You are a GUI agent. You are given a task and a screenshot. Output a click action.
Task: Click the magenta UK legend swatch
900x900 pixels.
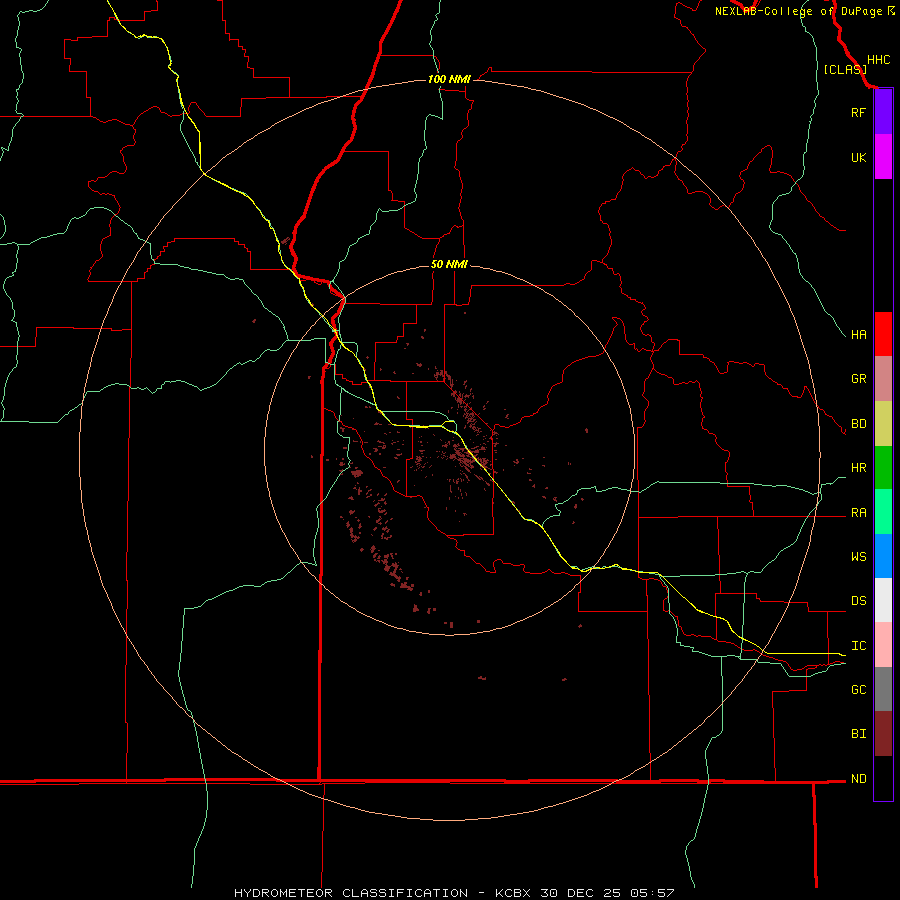(x=883, y=157)
